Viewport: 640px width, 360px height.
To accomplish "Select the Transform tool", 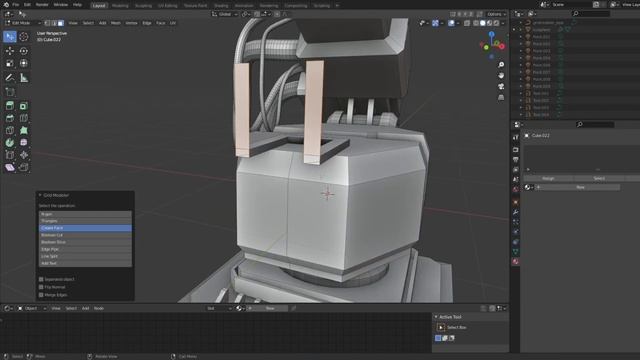I will tap(24, 63).
